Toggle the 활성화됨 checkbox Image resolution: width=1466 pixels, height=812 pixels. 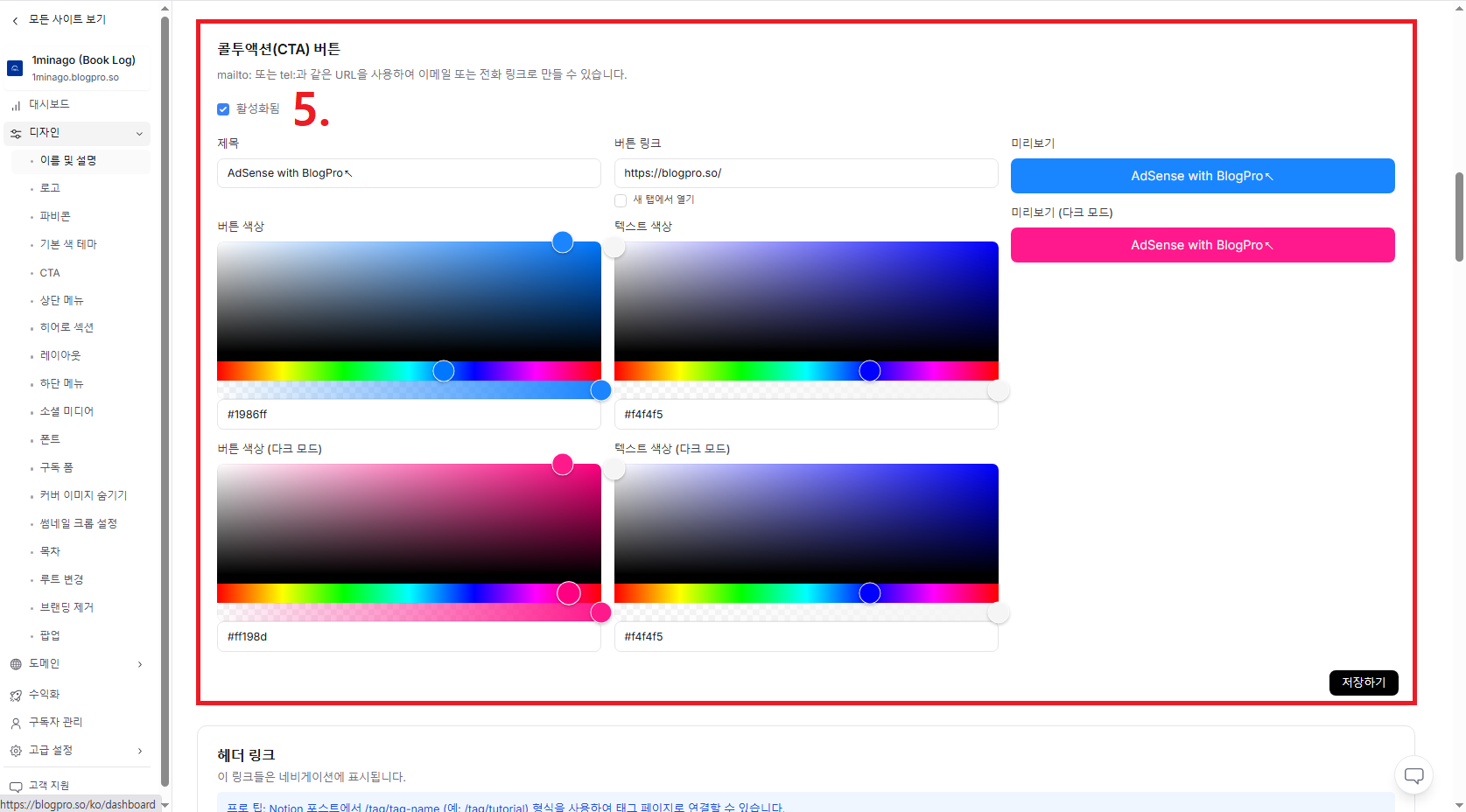tap(223, 109)
